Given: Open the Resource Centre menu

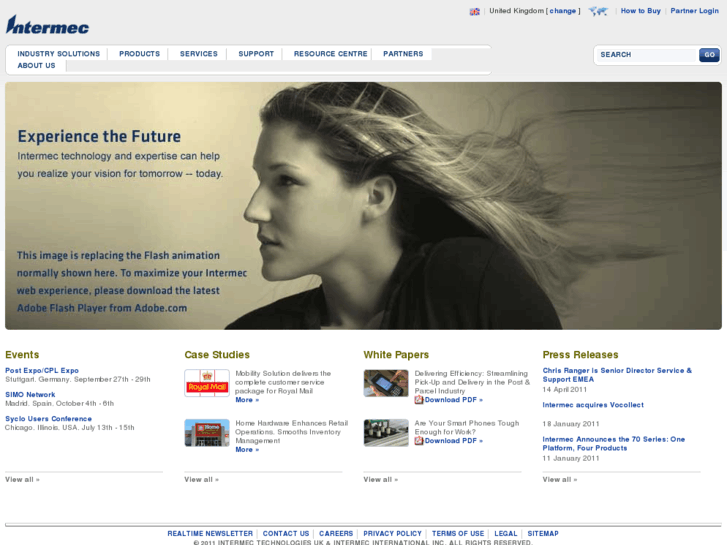Looking at the screenshot, I should 331,54.
